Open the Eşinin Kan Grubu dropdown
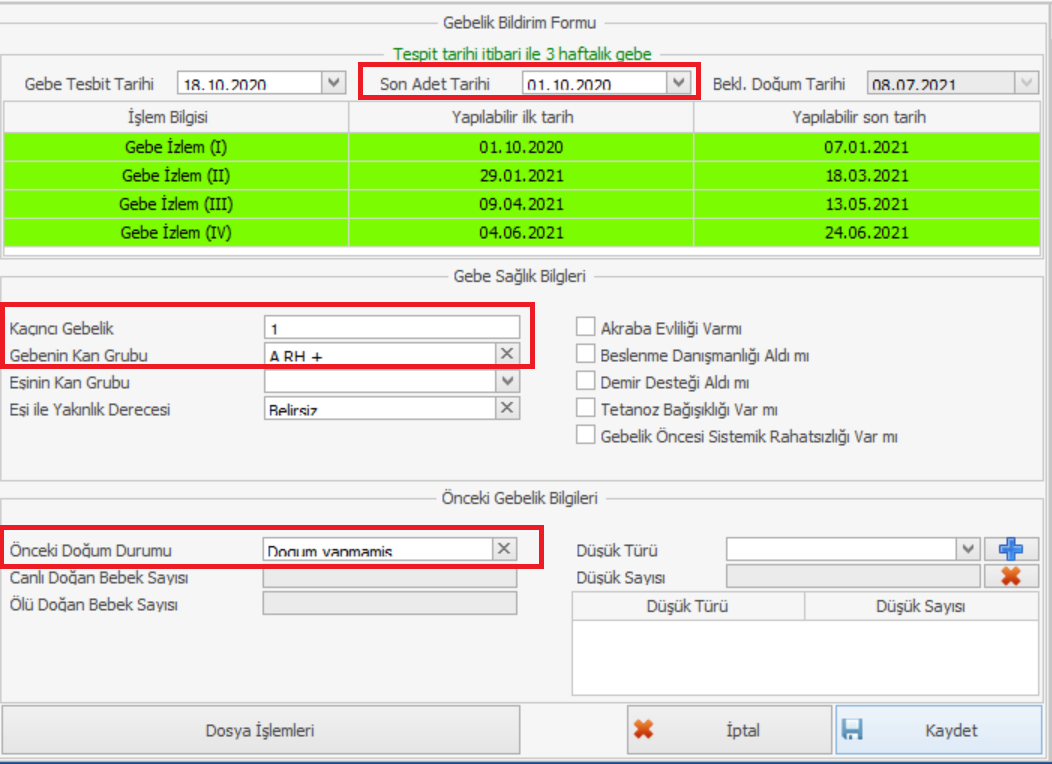Image resolution: width=1052 pixels, height=764 pixels. 508,382
